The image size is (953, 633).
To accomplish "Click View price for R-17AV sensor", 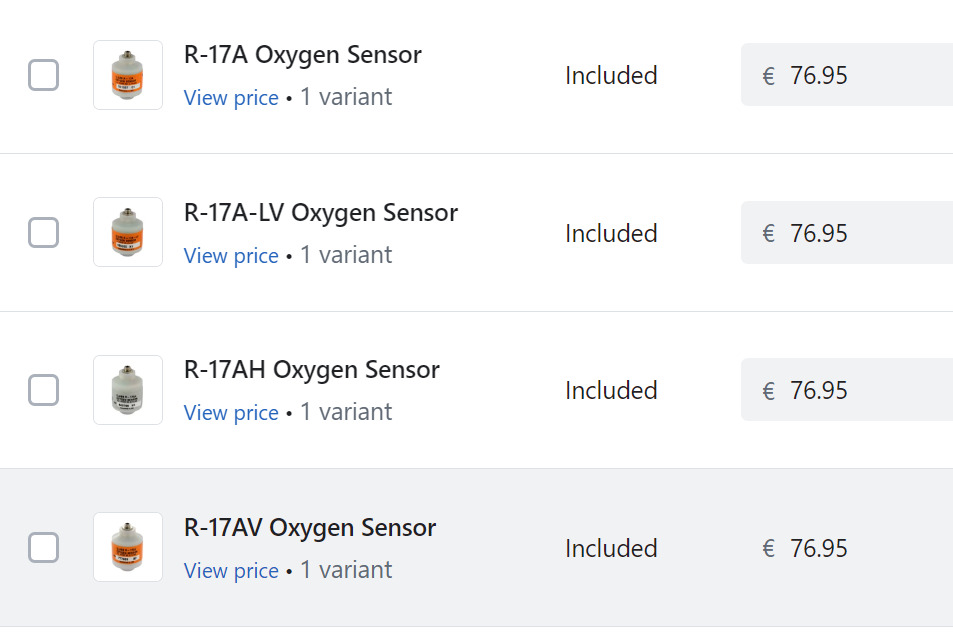I will click(x=231, y=571).
